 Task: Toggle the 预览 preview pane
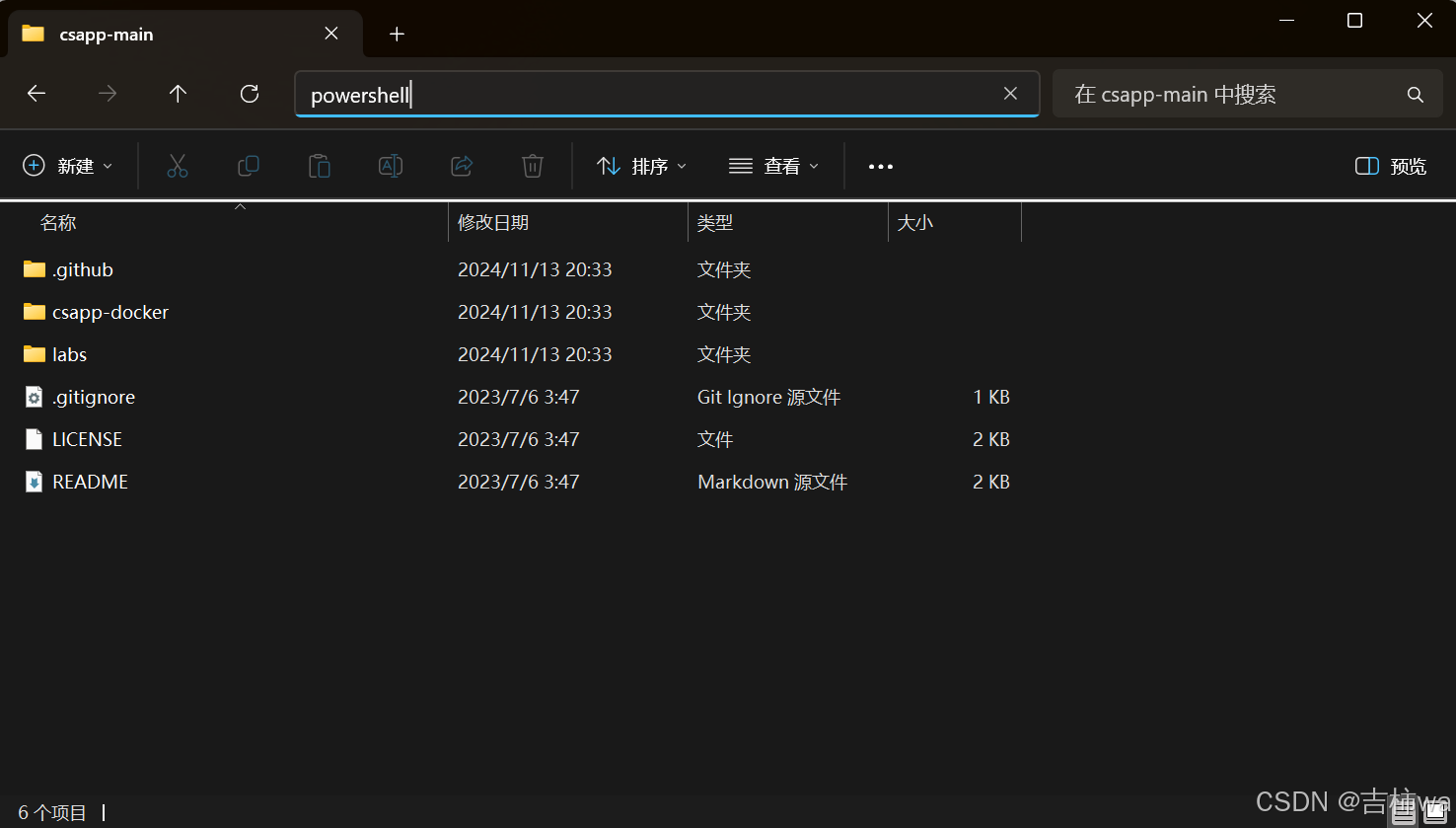click(x=1389, y=166)
